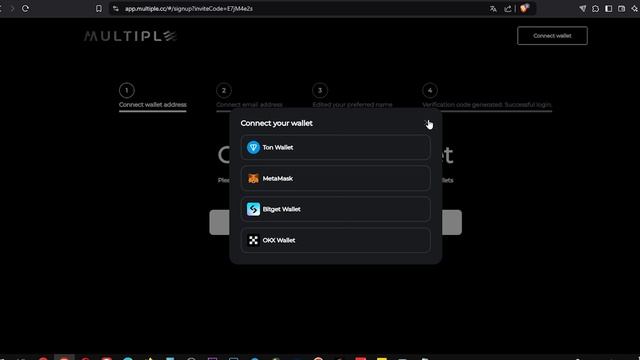
Task: Focus the address bar URL
Action: click(189, 9)
